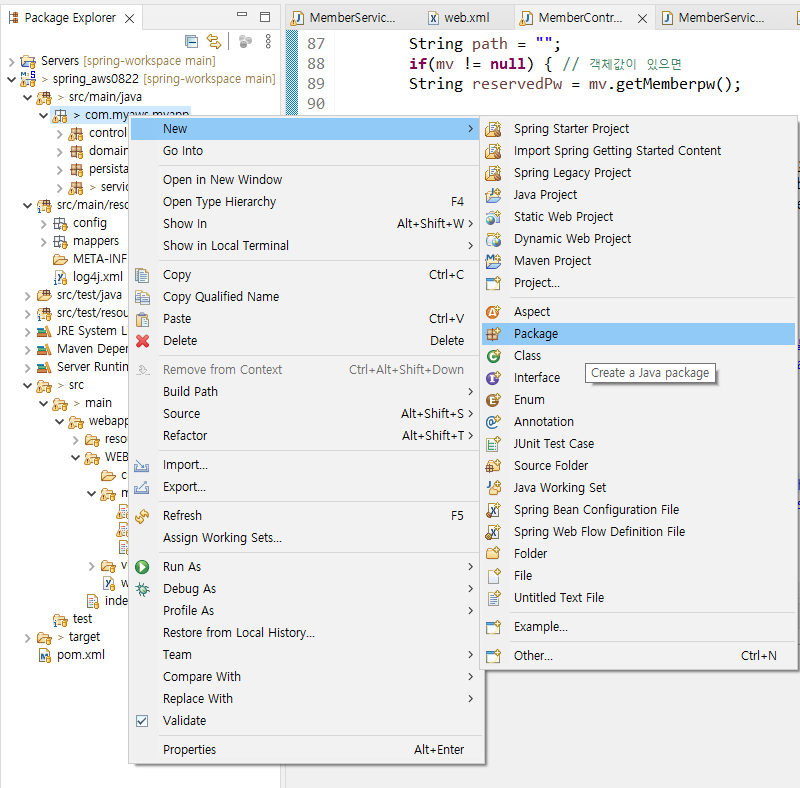
Task: Click the green Class icon
Action: [493, 356]
